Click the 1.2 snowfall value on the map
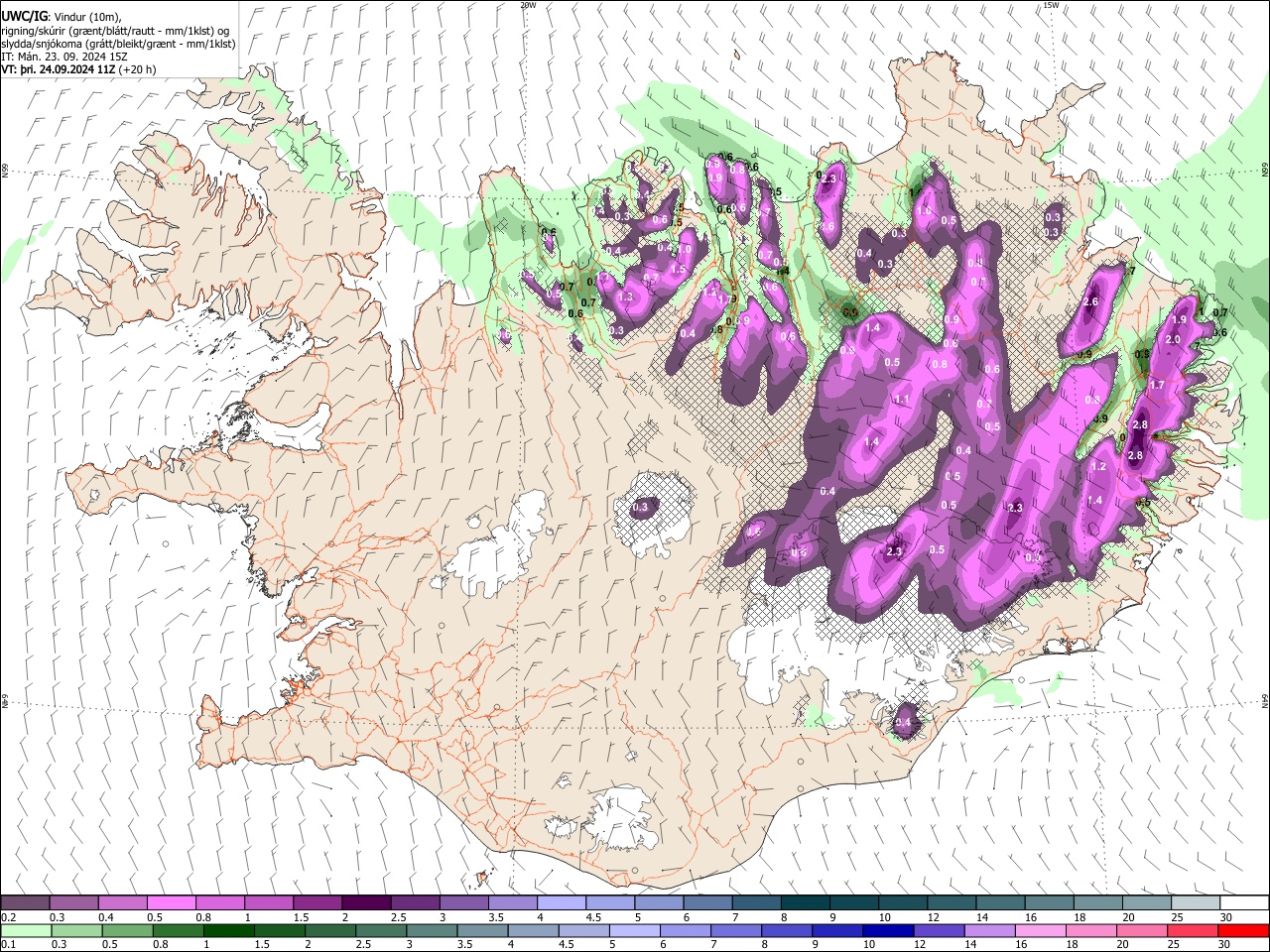The height and width of the screenshot is (952, 1270). (x=1098, y=466)
